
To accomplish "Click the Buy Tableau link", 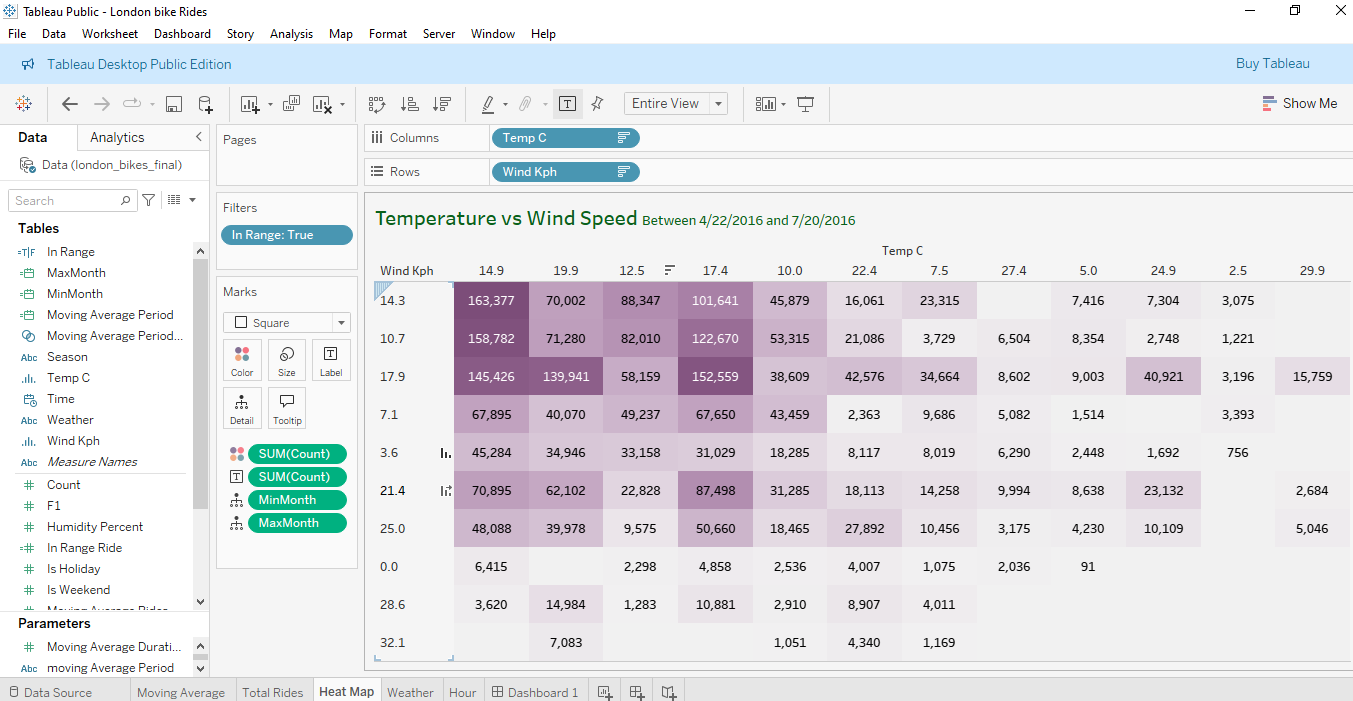I will point(1272,64).
